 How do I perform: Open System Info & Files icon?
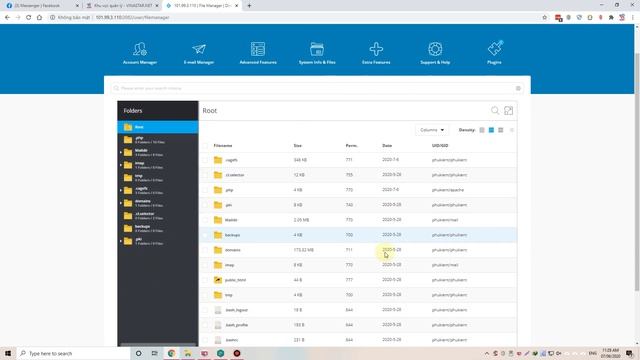317,49
